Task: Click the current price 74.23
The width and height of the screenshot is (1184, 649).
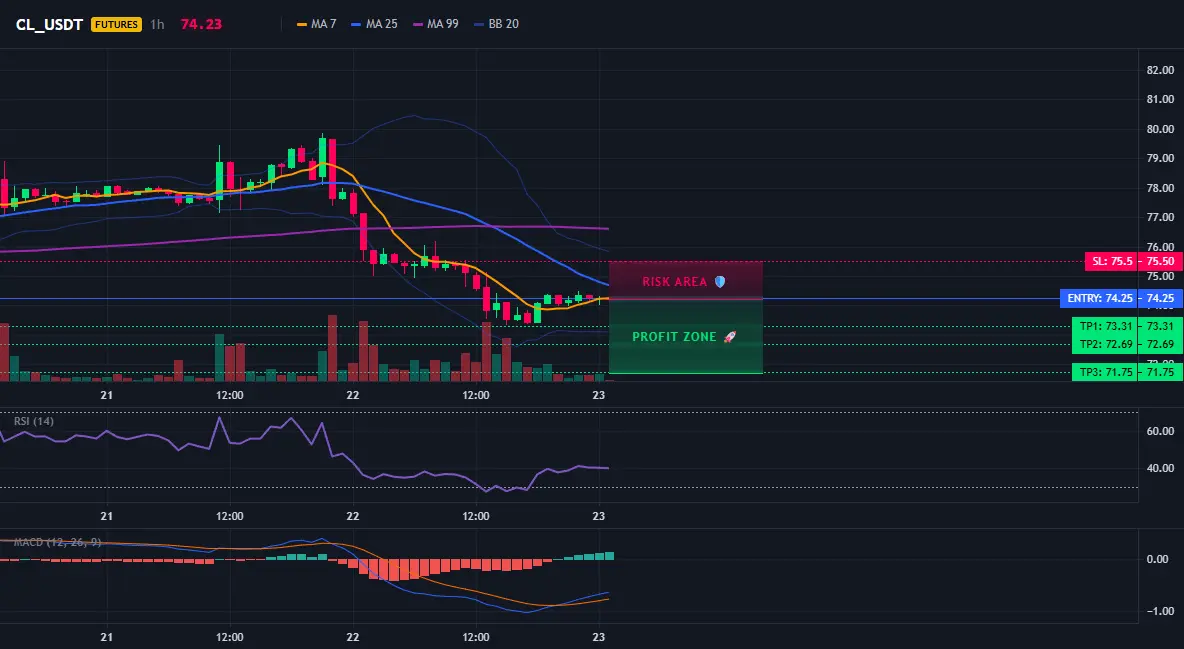Action: (201, 24)
